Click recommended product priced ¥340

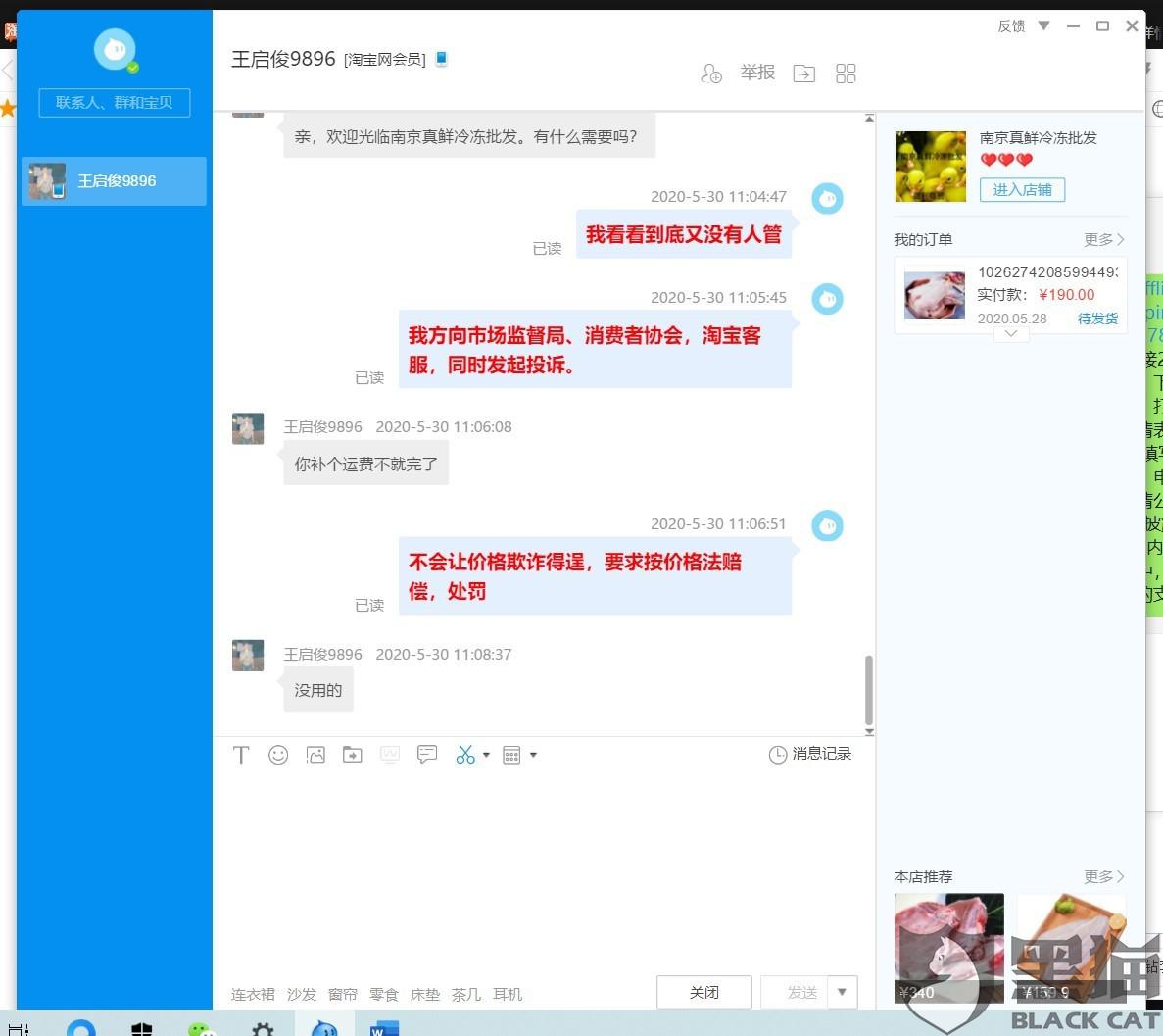pyautogui.click(x=948, y=948)
